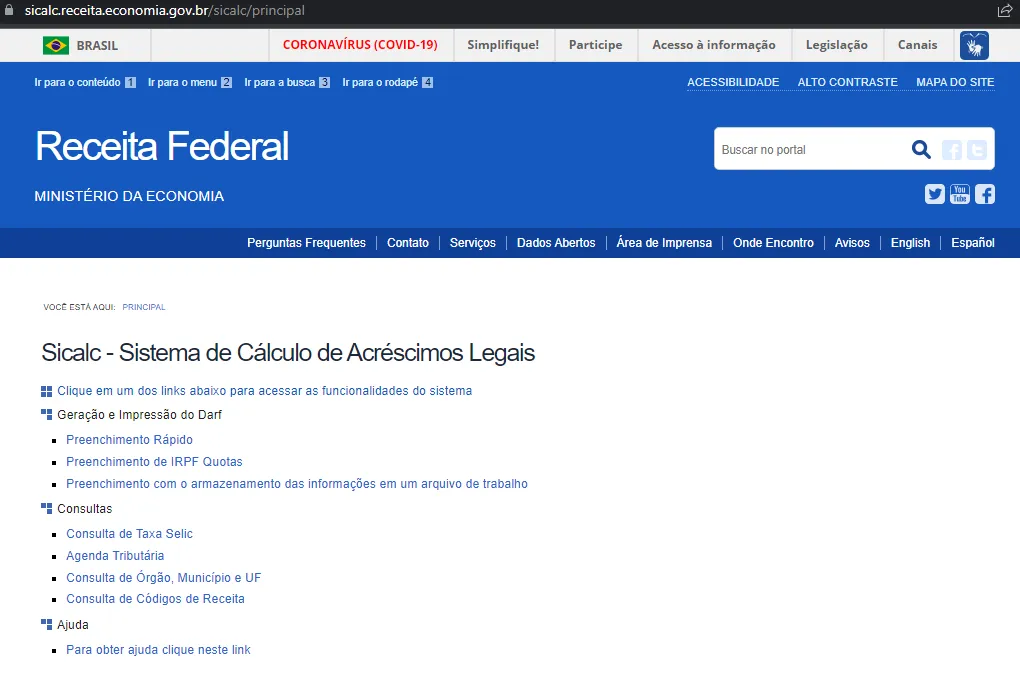Switch site language to Español
This screenshot has width=1020, height=674.
coord(973,243)
